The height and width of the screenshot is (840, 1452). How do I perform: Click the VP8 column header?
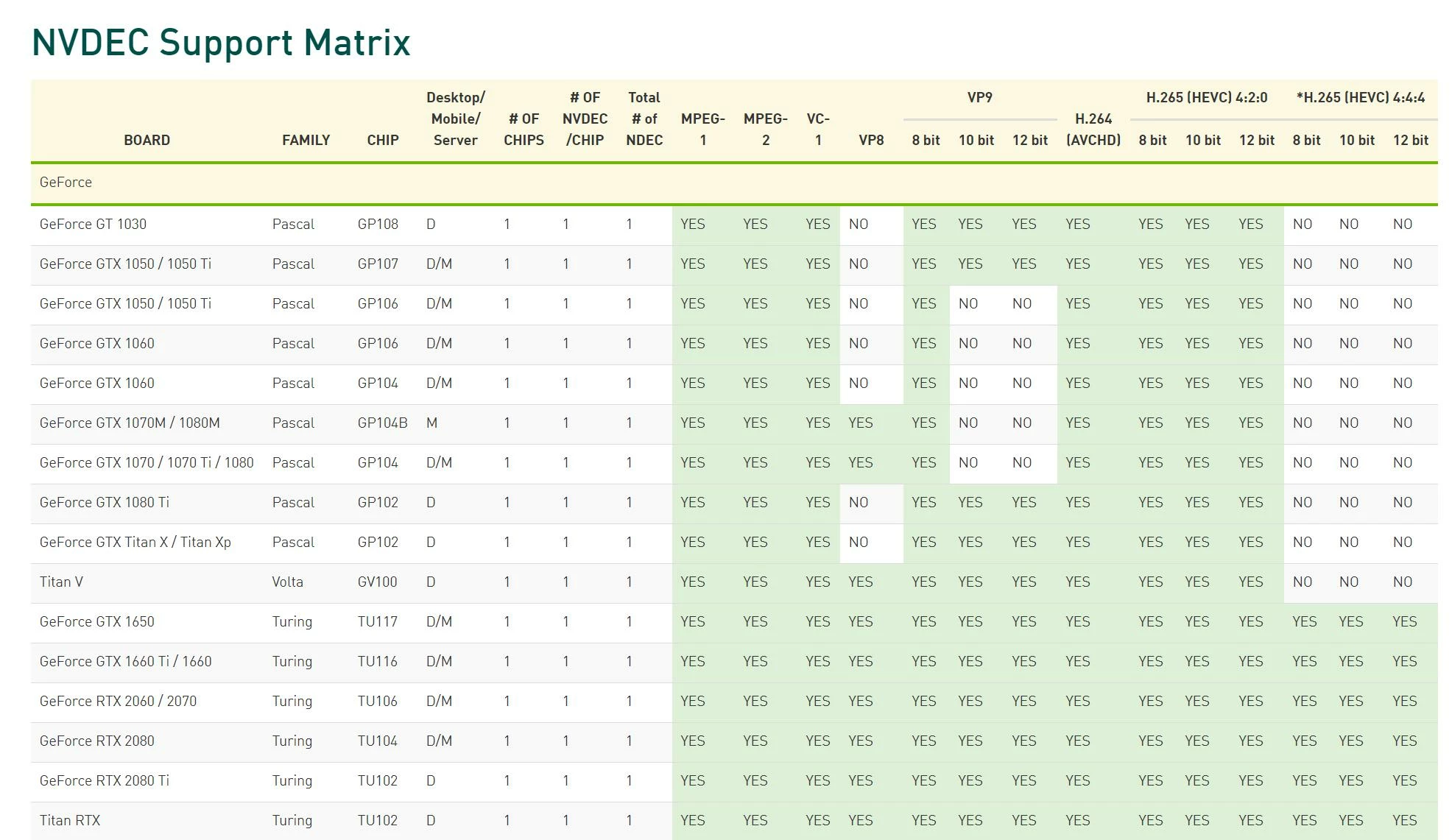(x=871, y=140)
